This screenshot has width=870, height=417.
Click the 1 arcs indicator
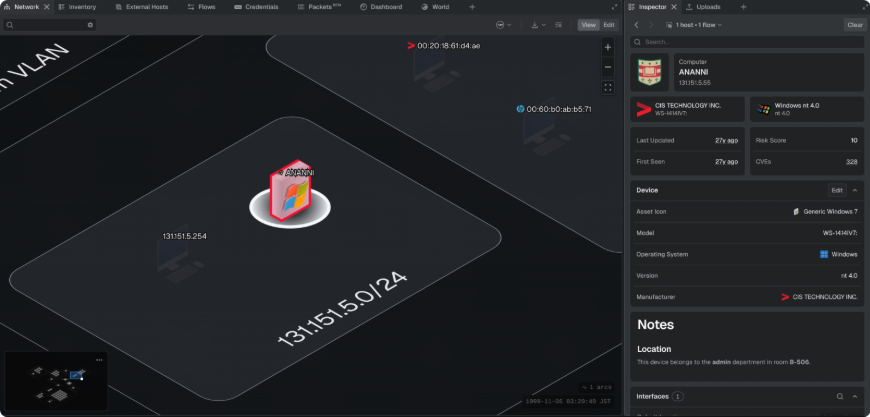pos(596,387)
